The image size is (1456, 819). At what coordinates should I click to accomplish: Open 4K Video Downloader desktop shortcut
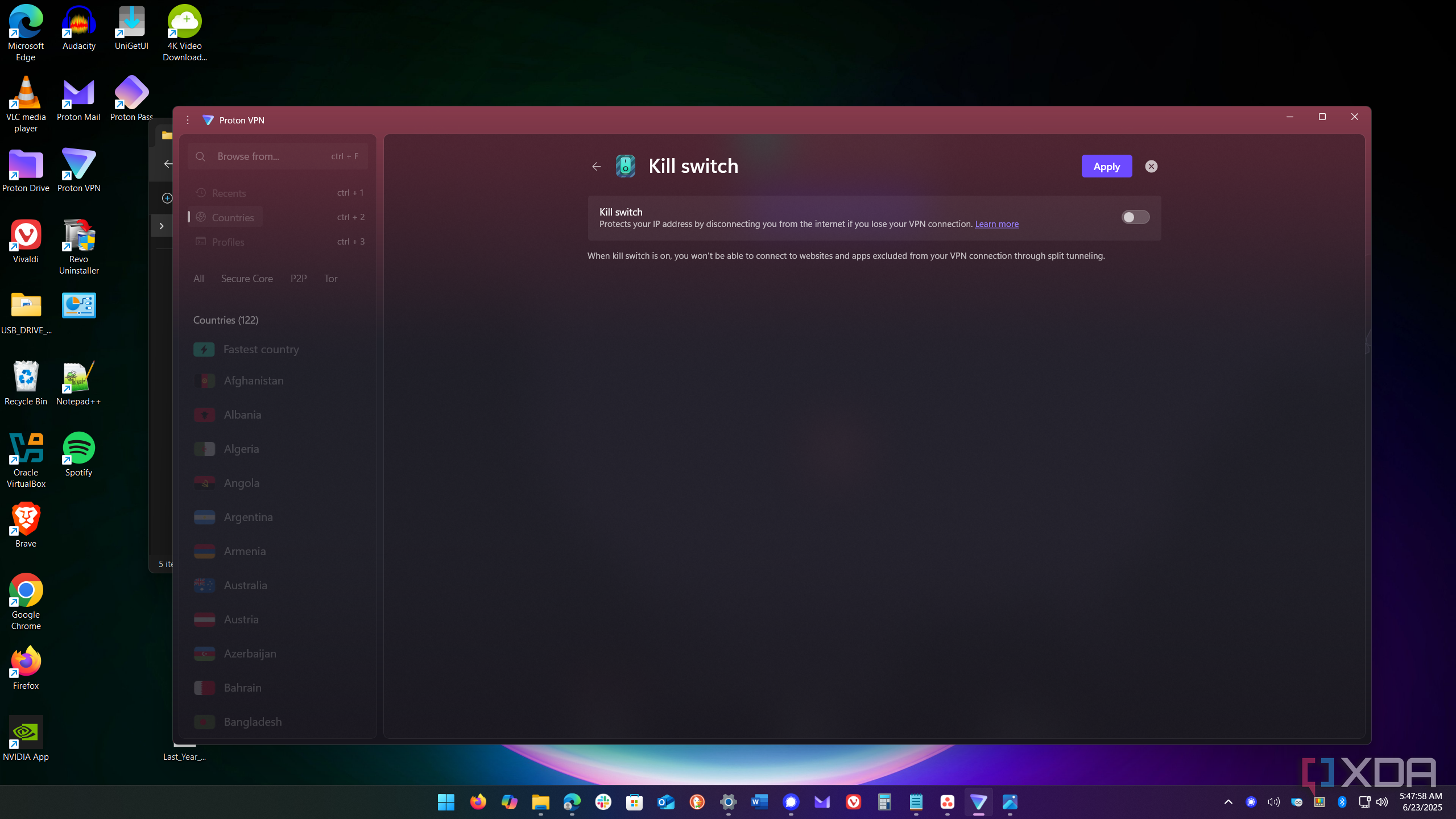184,32
